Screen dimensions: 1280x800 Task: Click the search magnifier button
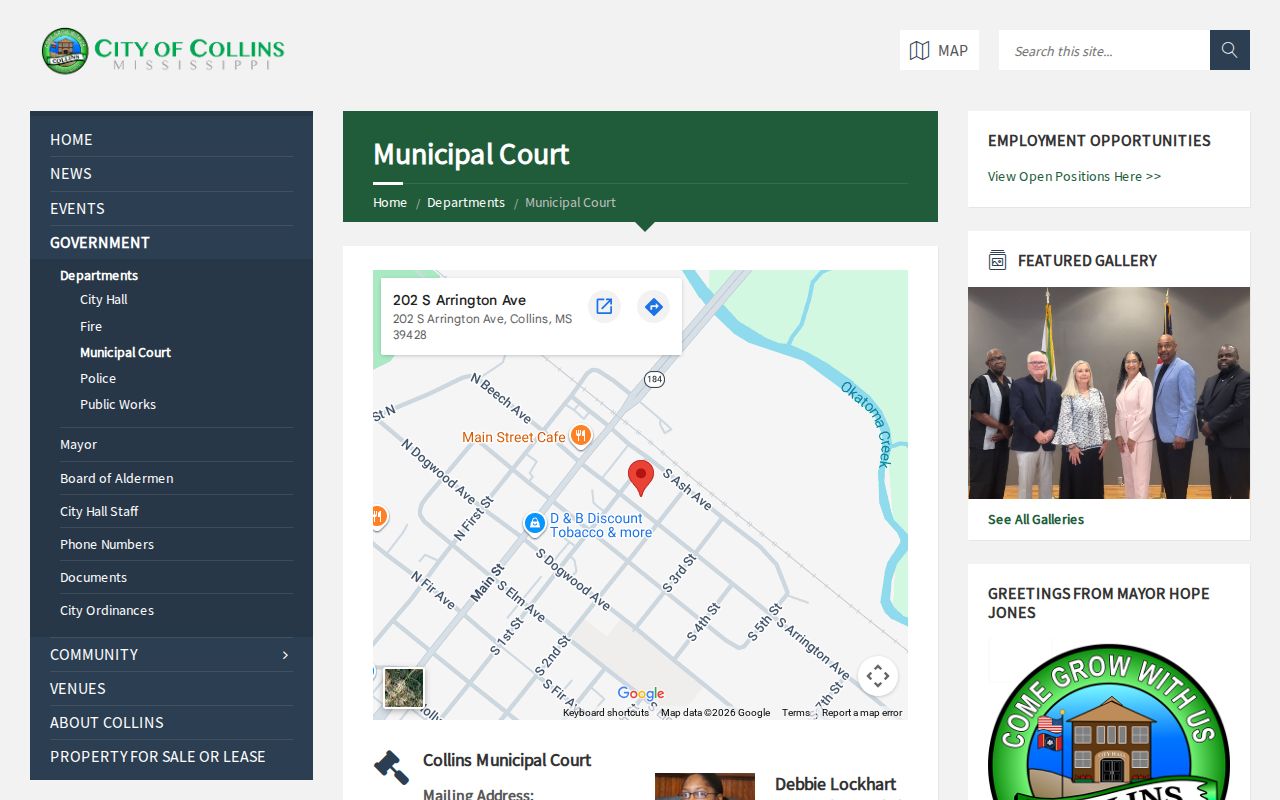(1230, 50)
